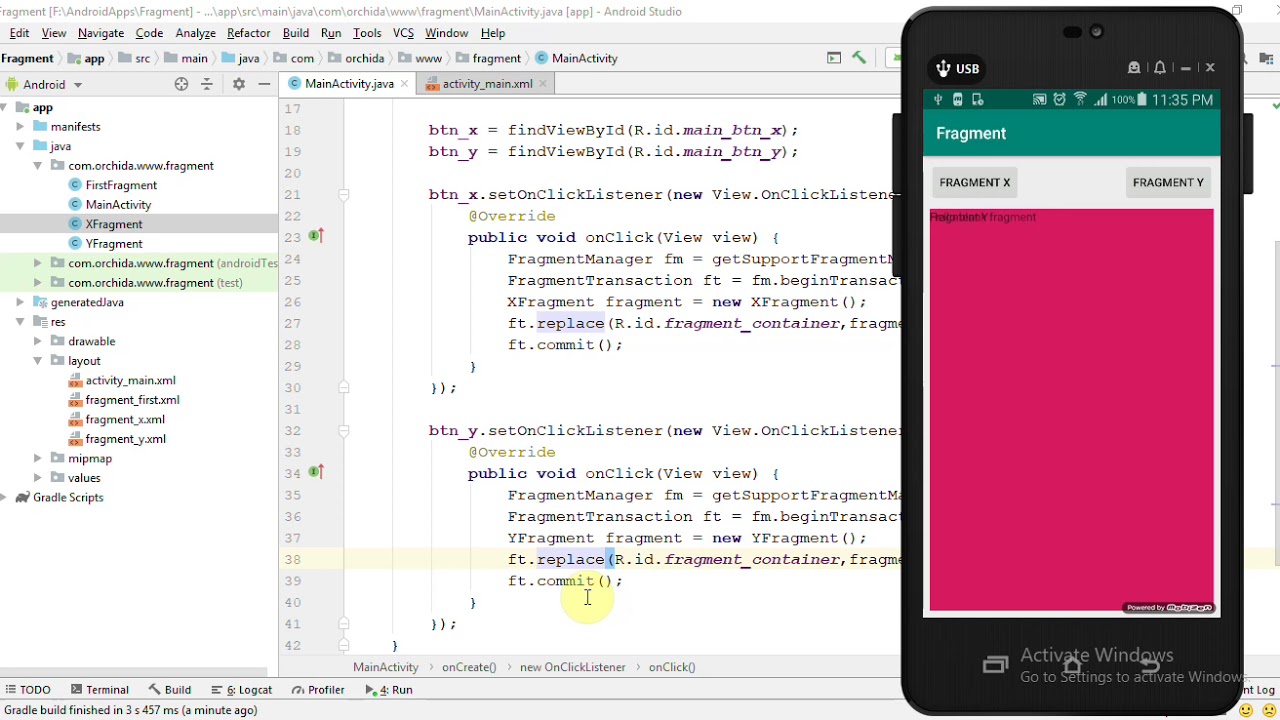Viewport: 1280px width, 720px height.
Task: Open fragment_first.xml in project tree
Action: [132, 400]
